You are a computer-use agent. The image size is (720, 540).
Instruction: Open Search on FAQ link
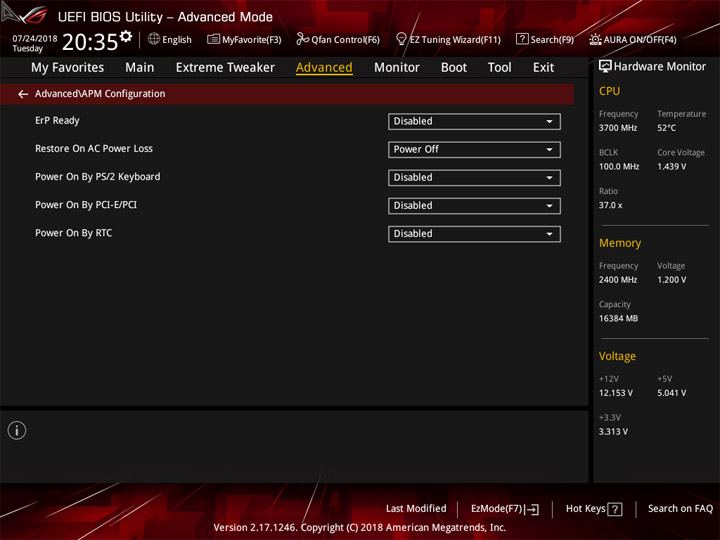[680, 509]
